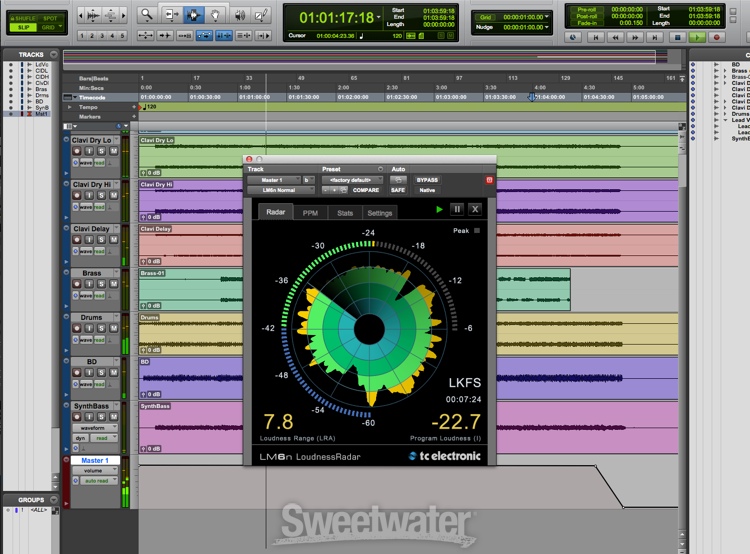Click the audio zoom waveform icon
The image size is (750, 554).
click(94, 16)
